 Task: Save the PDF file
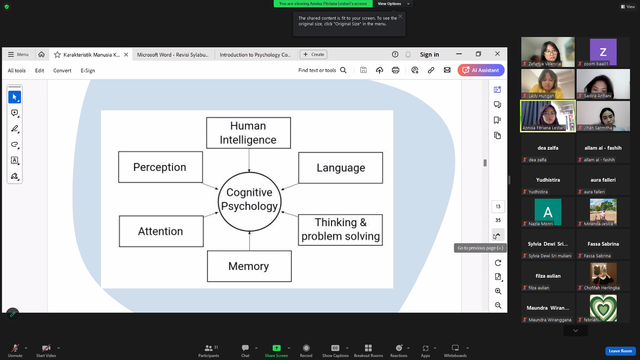point(363,70)
